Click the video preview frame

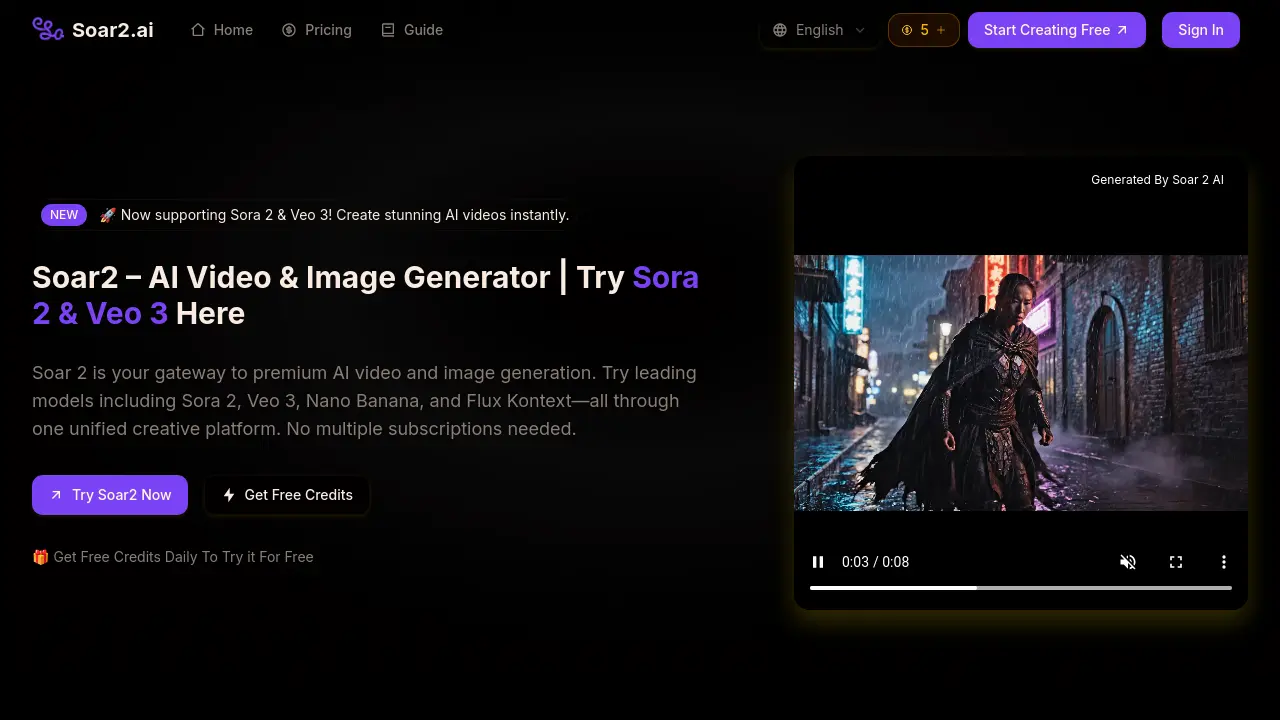tap(1021, 383)
